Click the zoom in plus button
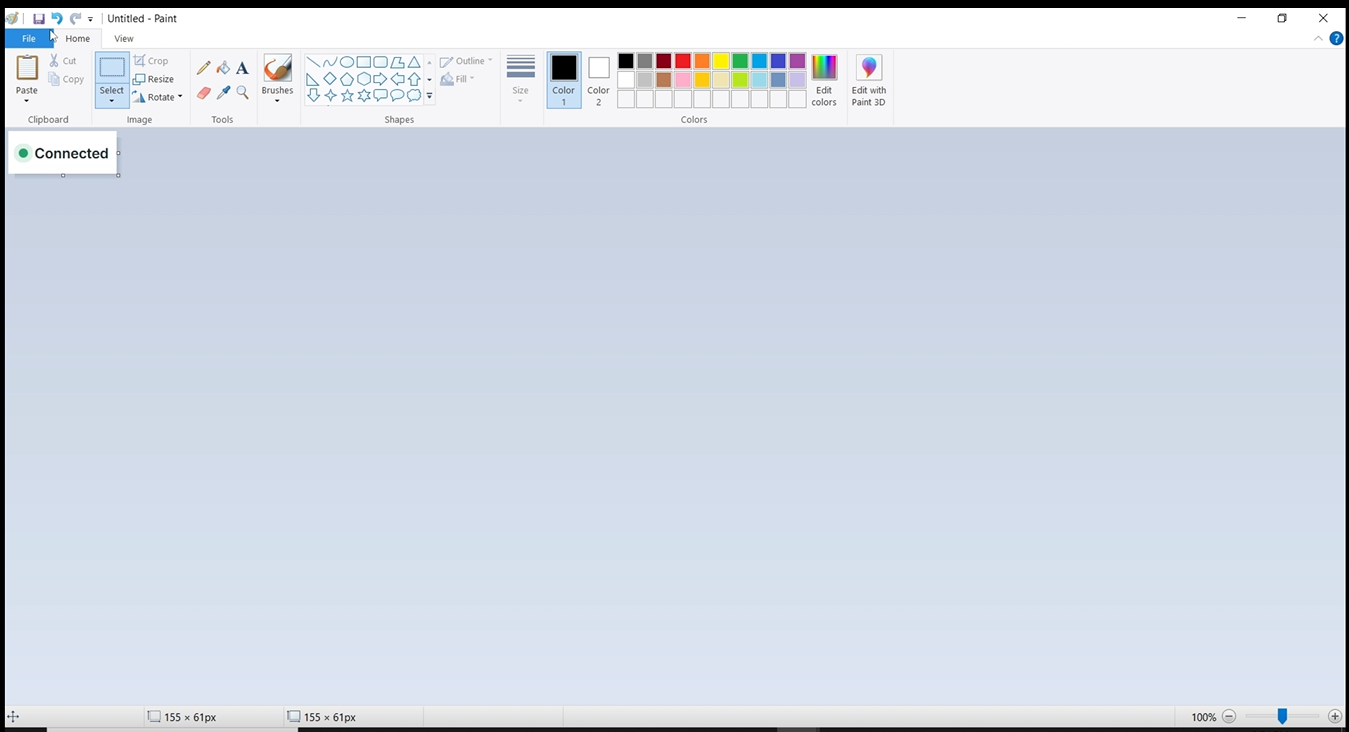 [1335, 716]
